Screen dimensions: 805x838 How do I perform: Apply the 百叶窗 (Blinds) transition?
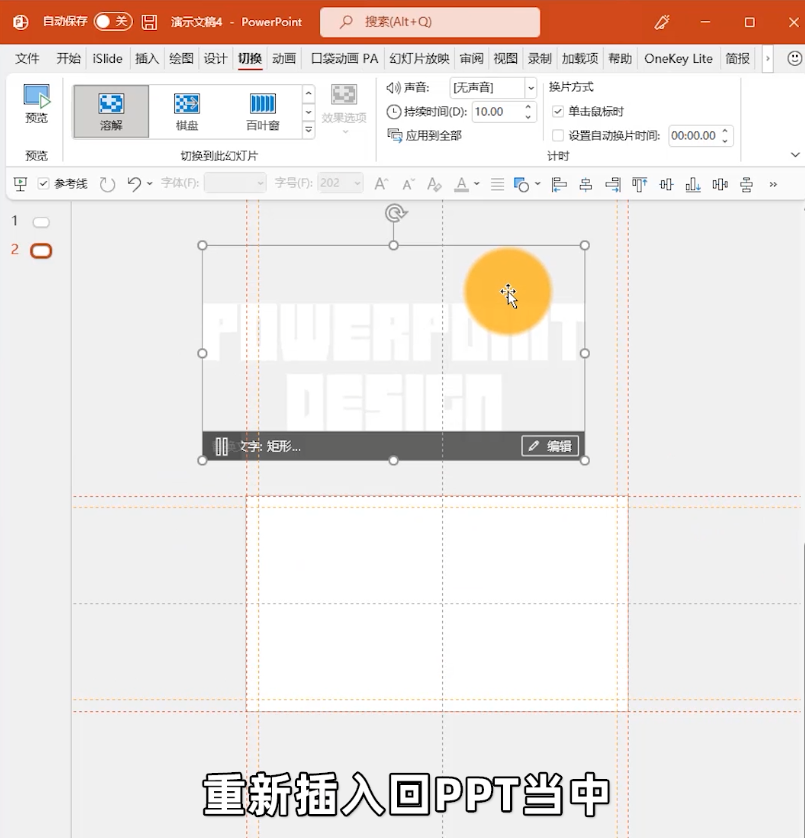(x=262, y=111)
